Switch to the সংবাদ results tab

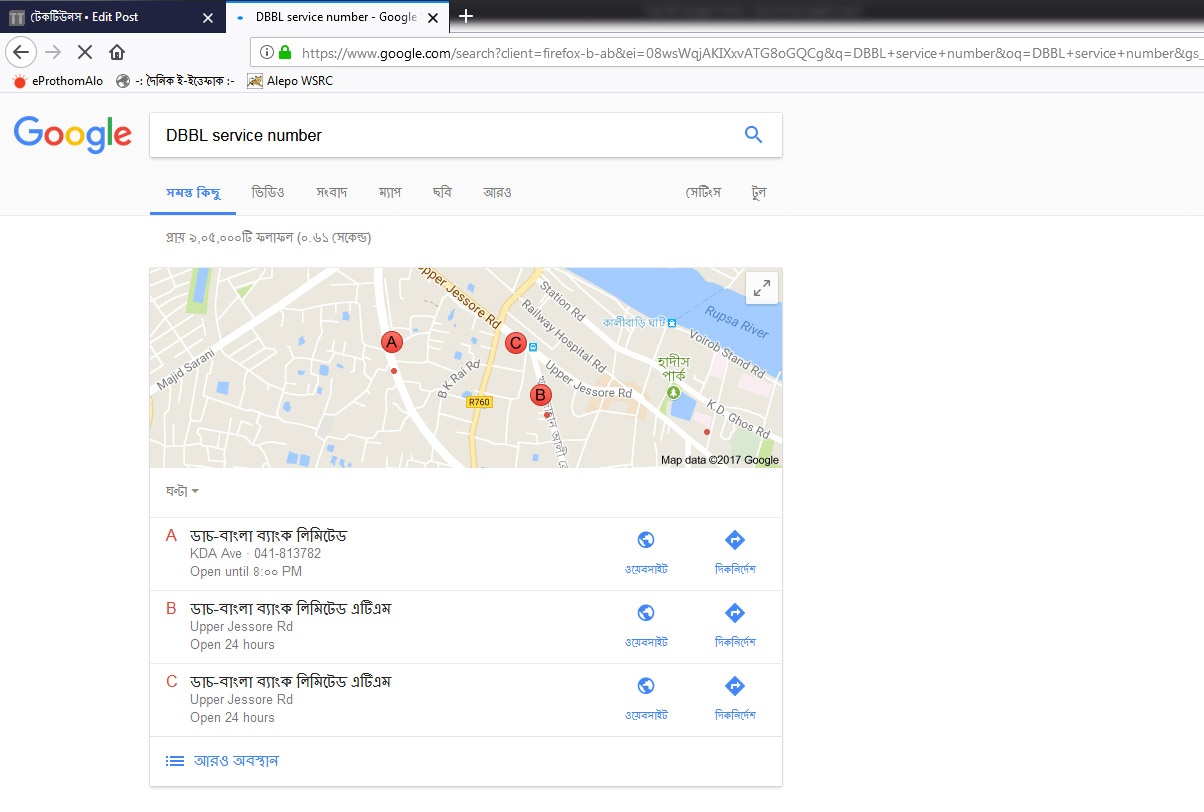tap(331, 192)
